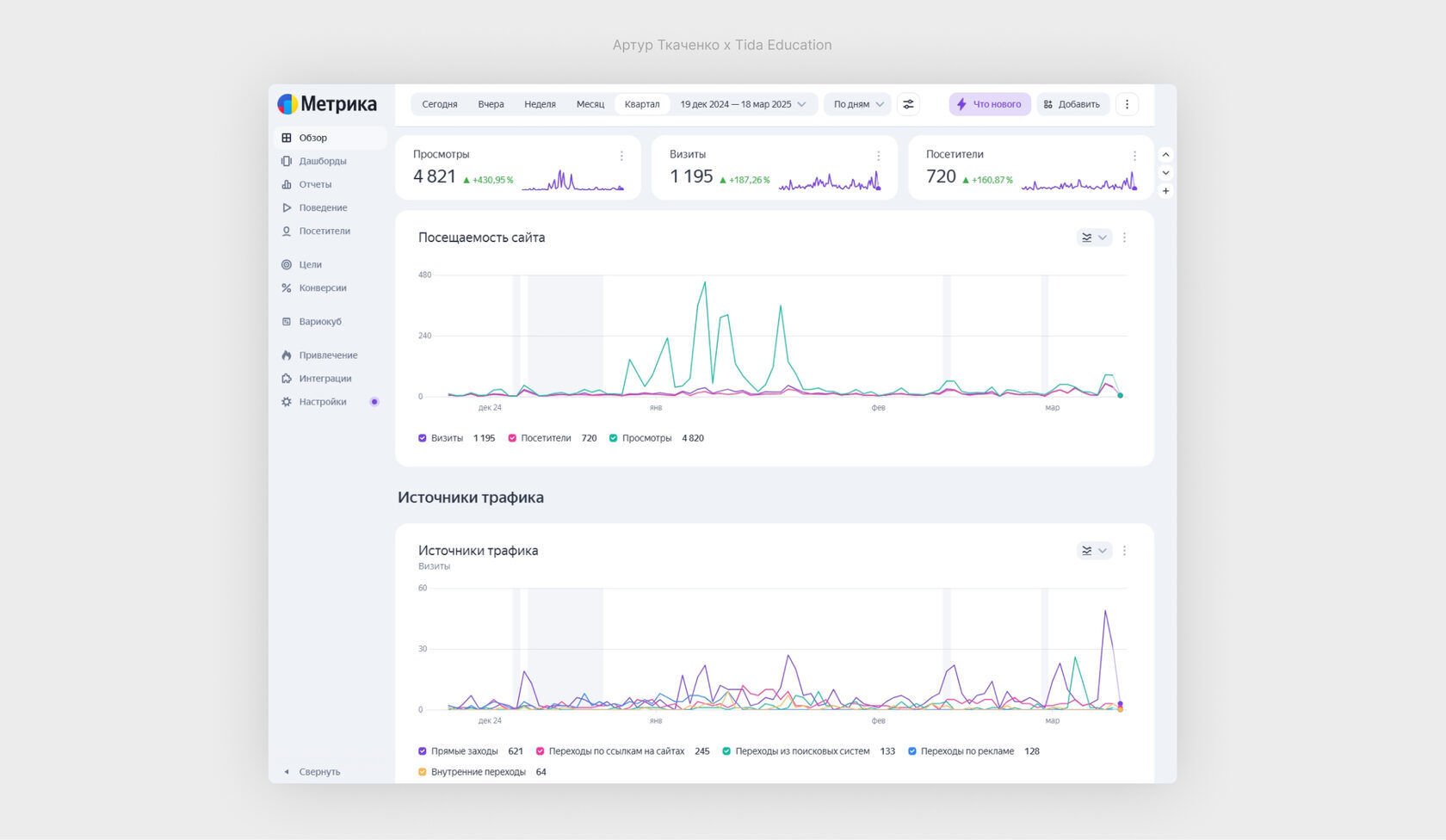Open Конверсии in the sidebar
The image size is (1446, 840).
(322, 288)
